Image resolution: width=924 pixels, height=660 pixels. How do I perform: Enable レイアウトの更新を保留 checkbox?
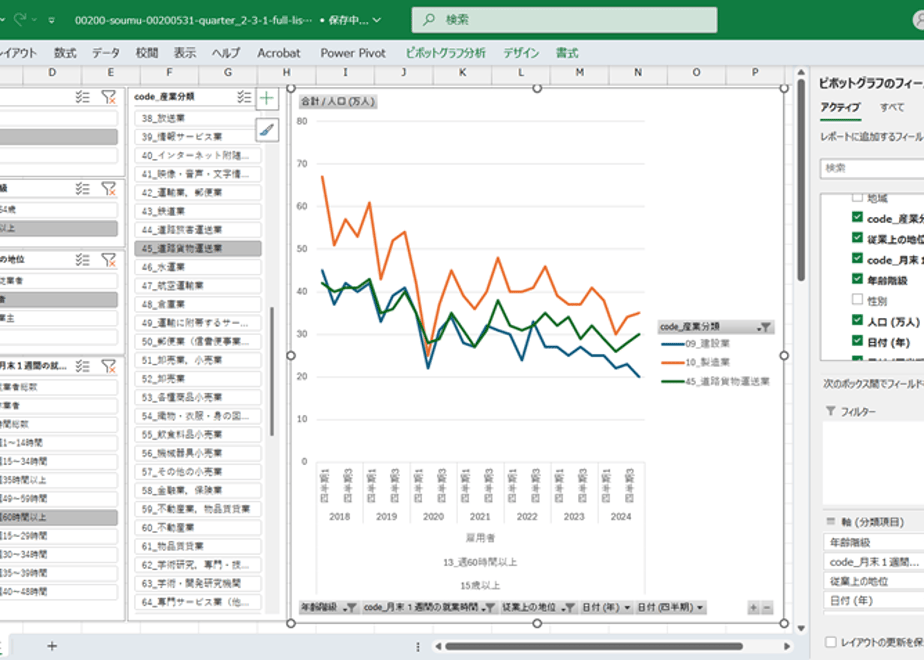tap(831, 642)
